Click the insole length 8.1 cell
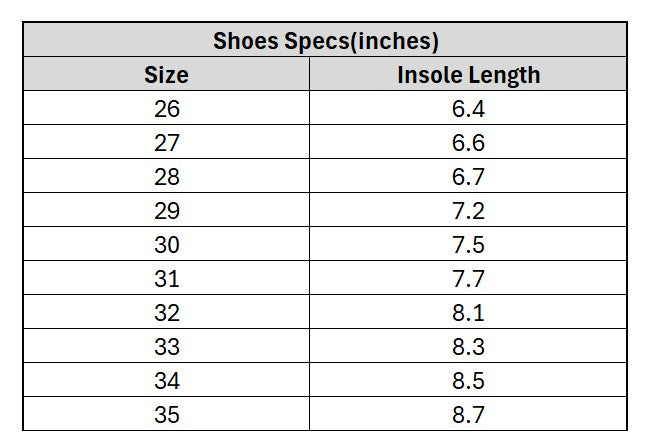The width and height of the screenshot is (656, 432). (x=468, y=312)
